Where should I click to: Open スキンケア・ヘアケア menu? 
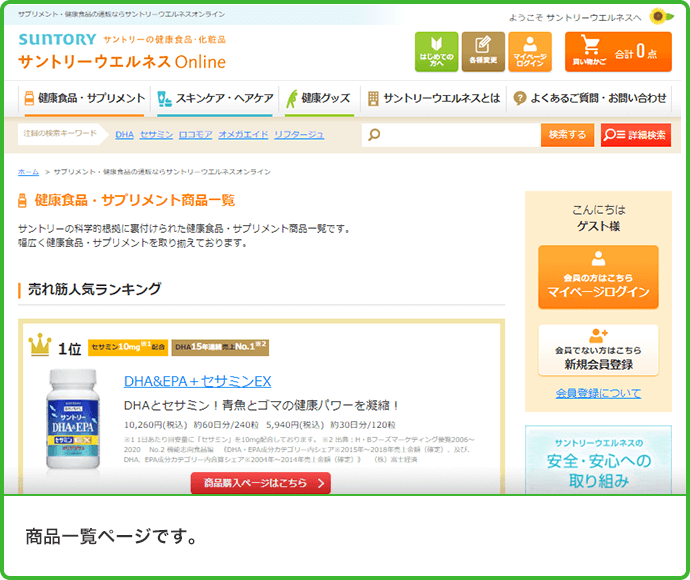[x=215, y=98]
